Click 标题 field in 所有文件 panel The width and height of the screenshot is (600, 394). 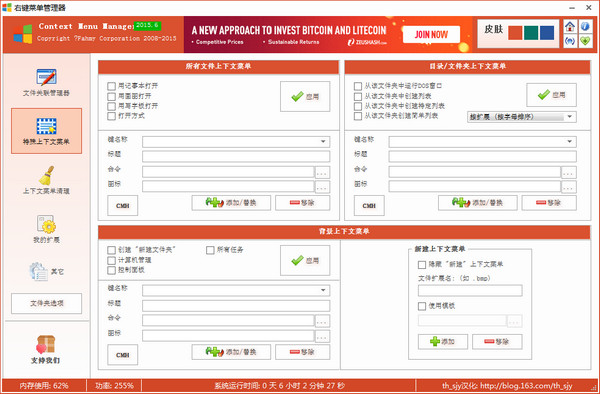pyautogui.click(x=236, y=156)
